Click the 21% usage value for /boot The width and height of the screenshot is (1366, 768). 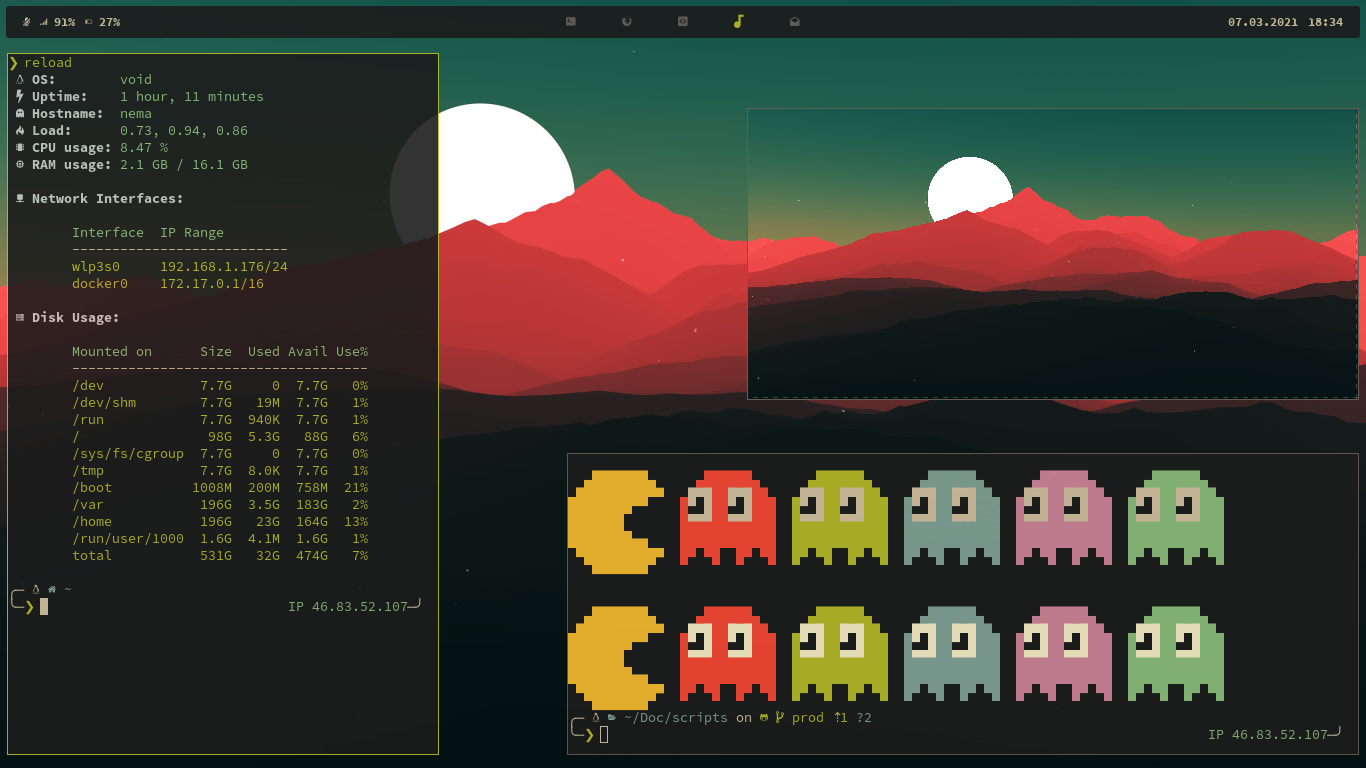coord(356,487)
